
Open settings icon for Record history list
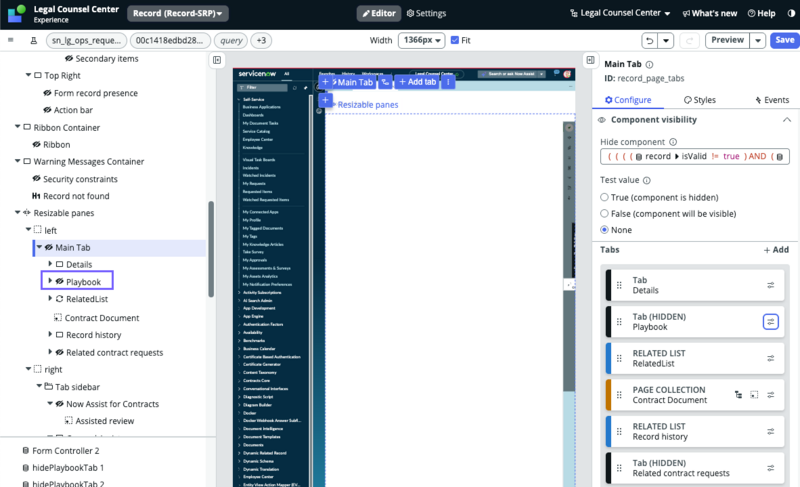[x=770, y=431]
